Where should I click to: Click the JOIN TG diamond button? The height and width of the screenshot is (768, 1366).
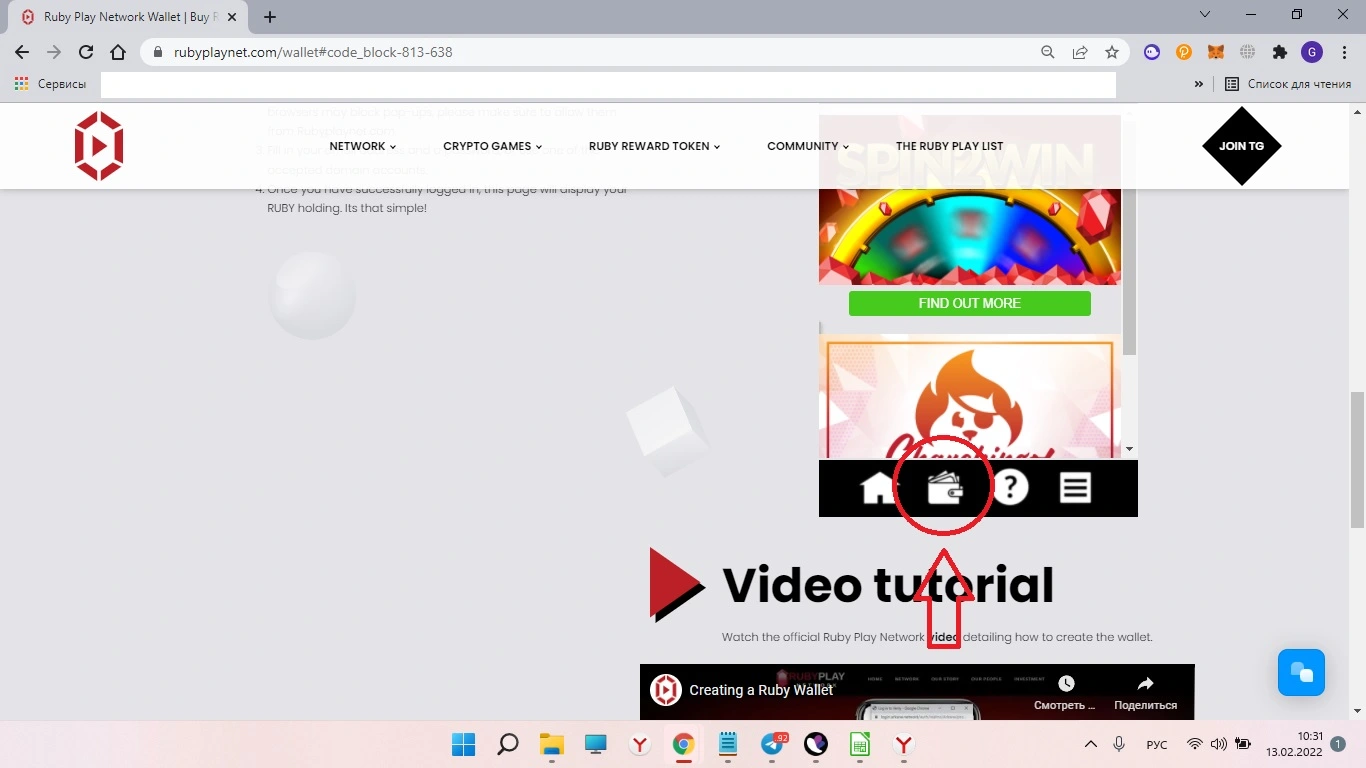(x=1241, y=146)
